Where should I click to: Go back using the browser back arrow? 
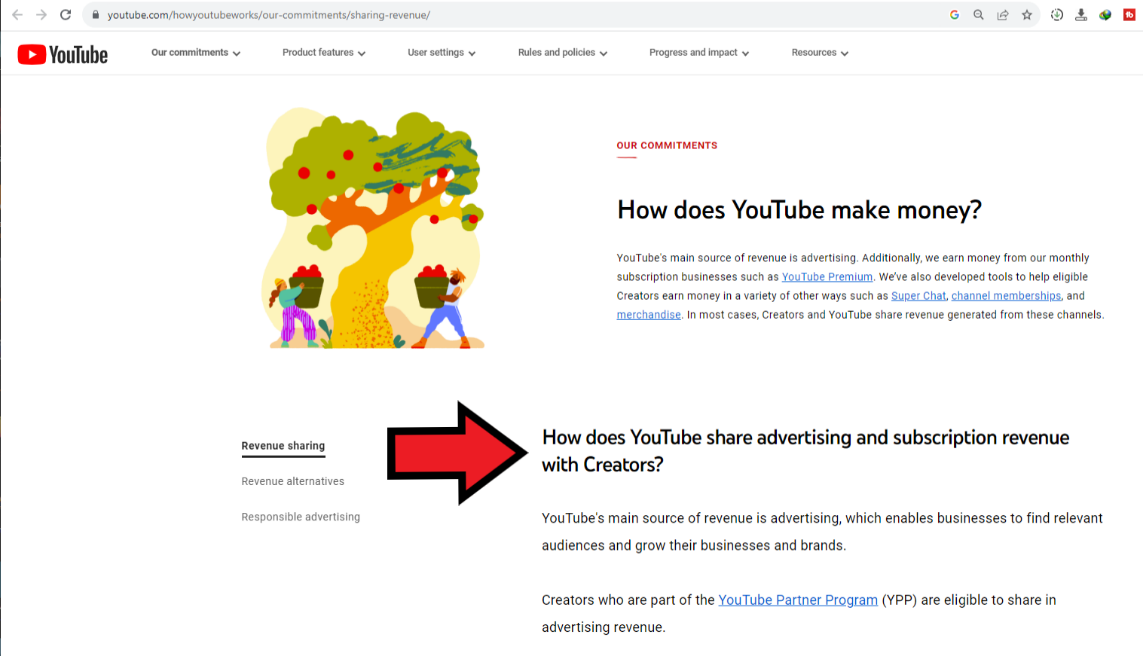(17, 15)
